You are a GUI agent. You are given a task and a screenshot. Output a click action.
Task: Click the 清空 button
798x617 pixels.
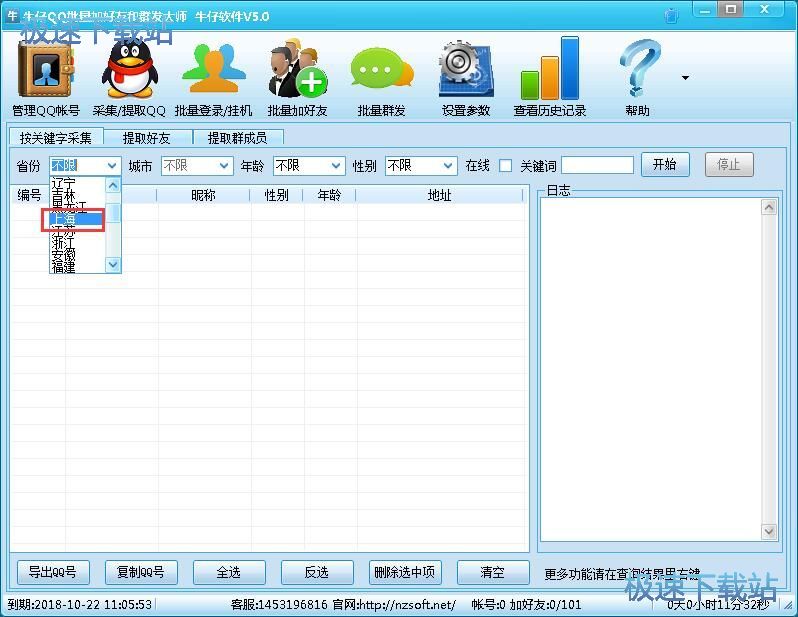(x=493, y=572)
